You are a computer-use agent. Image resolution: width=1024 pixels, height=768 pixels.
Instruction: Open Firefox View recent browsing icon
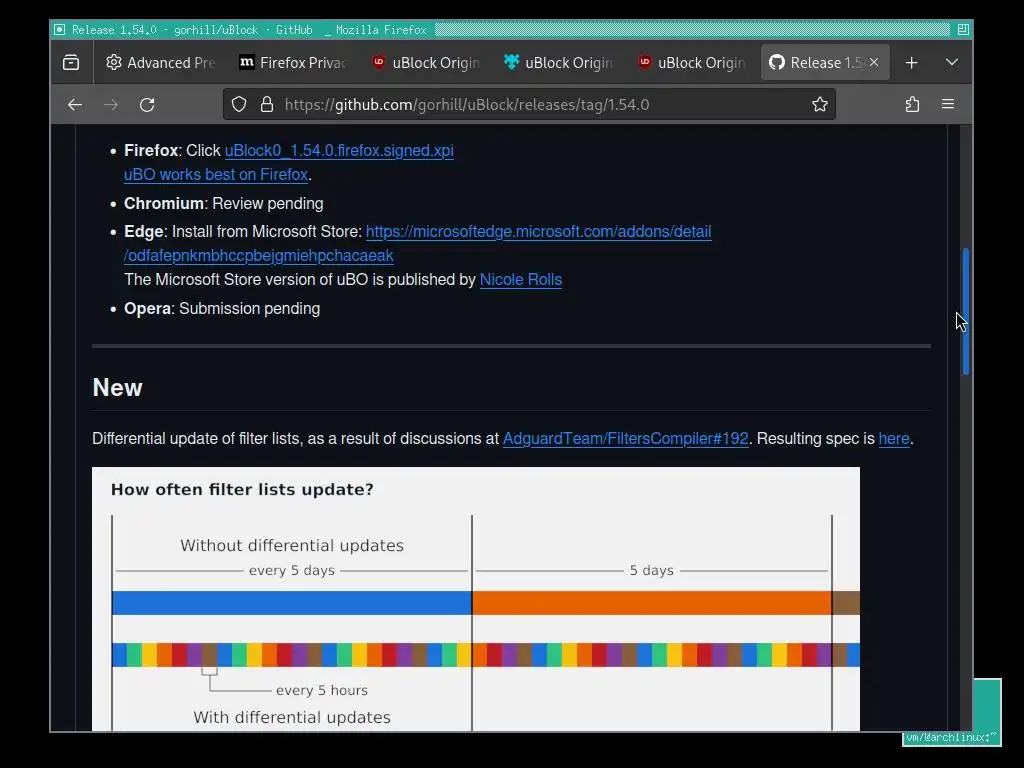tap(71, 63)
